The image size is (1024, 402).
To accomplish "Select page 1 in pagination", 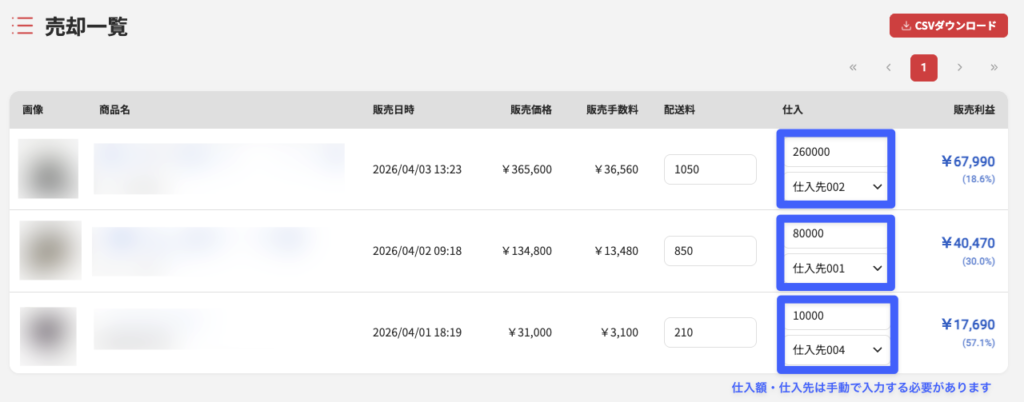I will [923, 68].
